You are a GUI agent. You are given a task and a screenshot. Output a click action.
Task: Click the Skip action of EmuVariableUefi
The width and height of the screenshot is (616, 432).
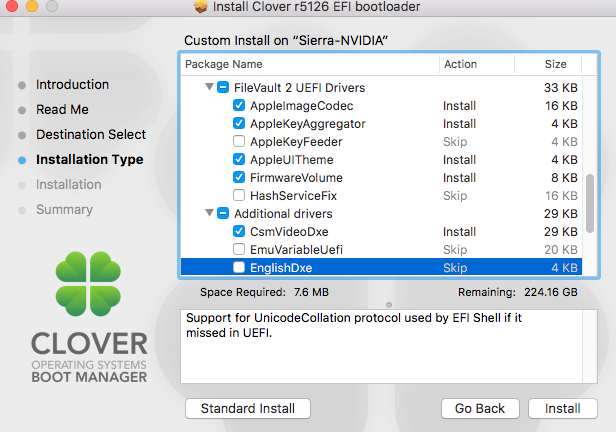tap(455, 250)
